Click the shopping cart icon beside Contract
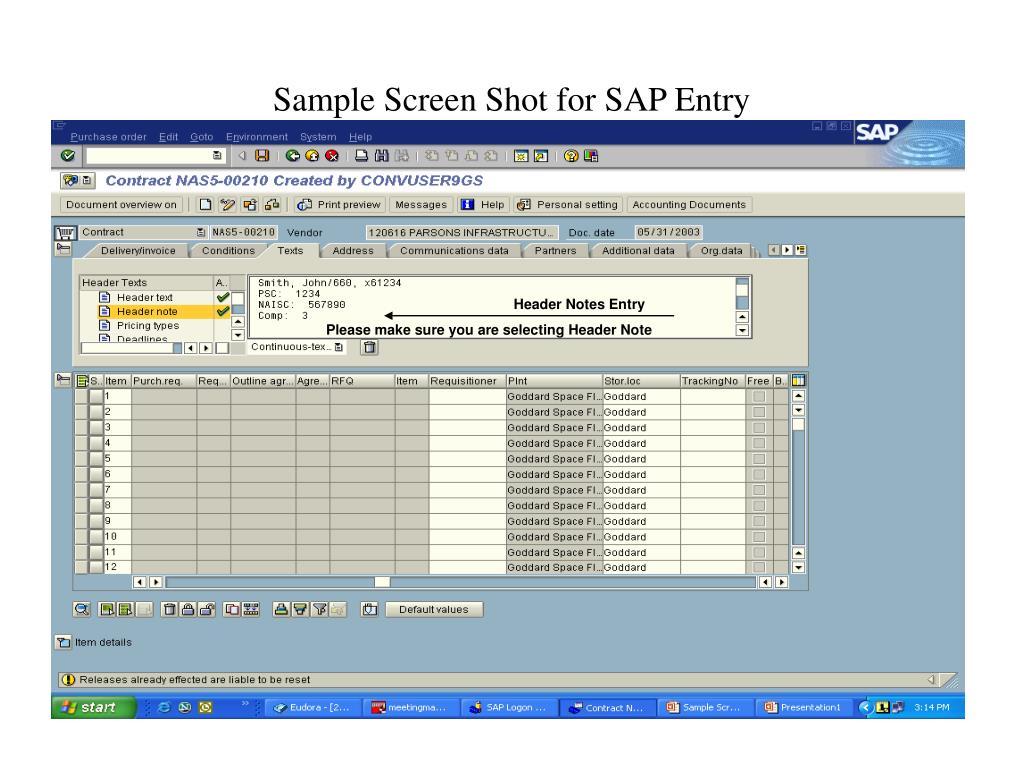This screenshot has height=768, width=1024. pyautogui.click(x=65, y=233)
